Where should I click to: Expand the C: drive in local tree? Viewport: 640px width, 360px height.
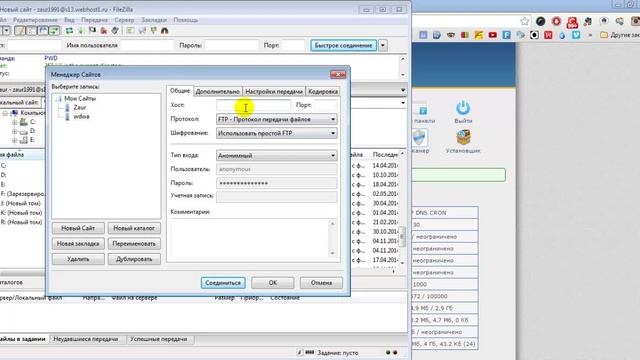click(15, 122)
